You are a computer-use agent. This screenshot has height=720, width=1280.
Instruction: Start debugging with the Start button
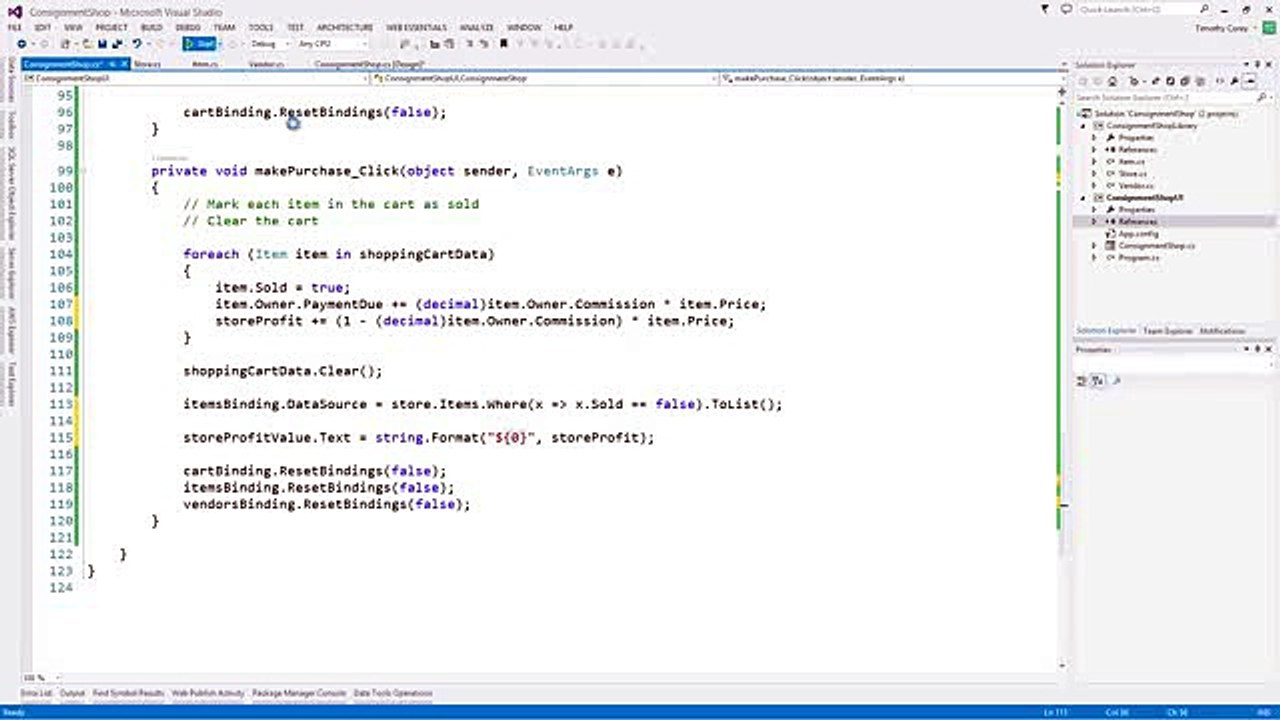pos(200,44)
